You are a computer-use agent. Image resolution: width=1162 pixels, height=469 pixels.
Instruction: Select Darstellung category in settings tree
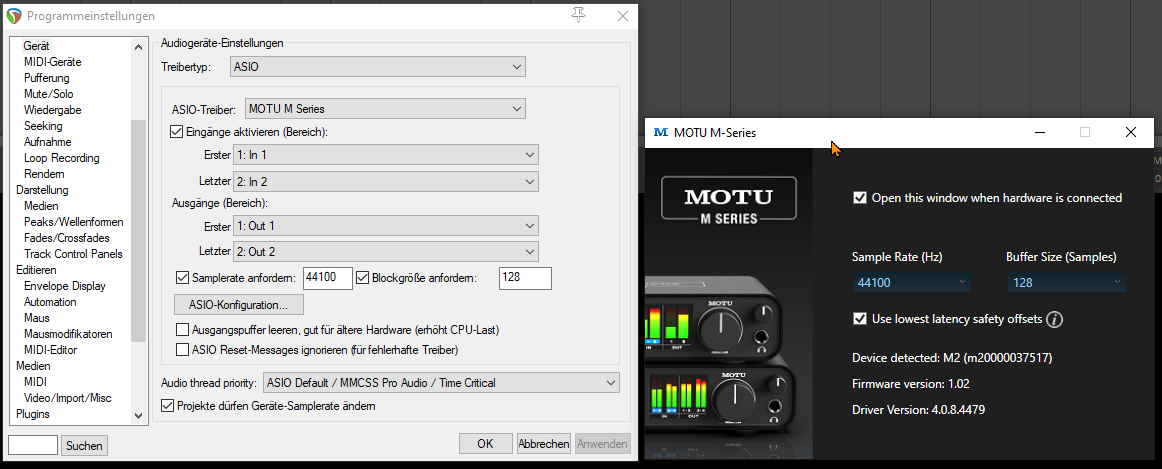tap(42, 190)
